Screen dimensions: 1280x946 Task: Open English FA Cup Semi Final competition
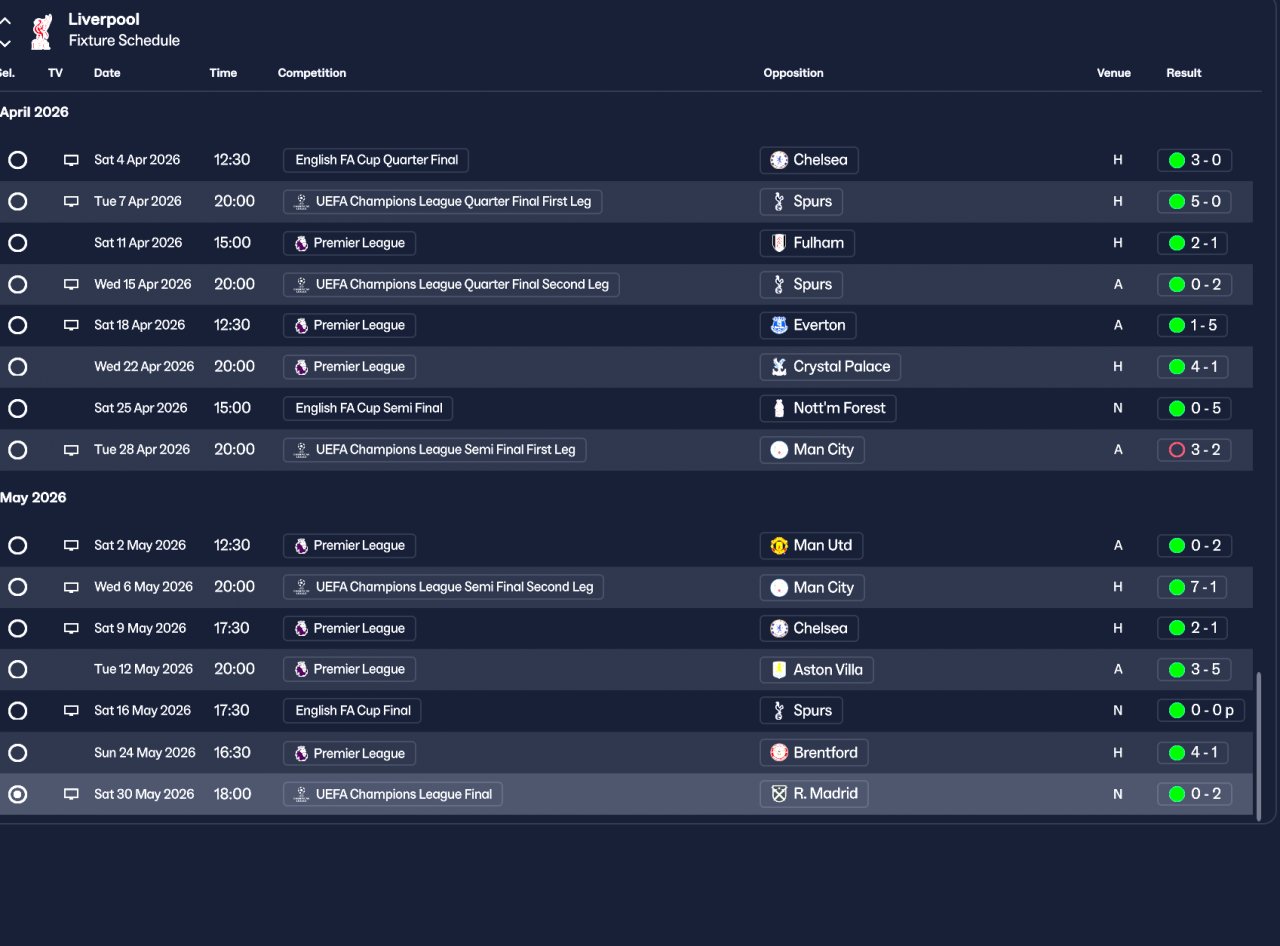[368, 408]
